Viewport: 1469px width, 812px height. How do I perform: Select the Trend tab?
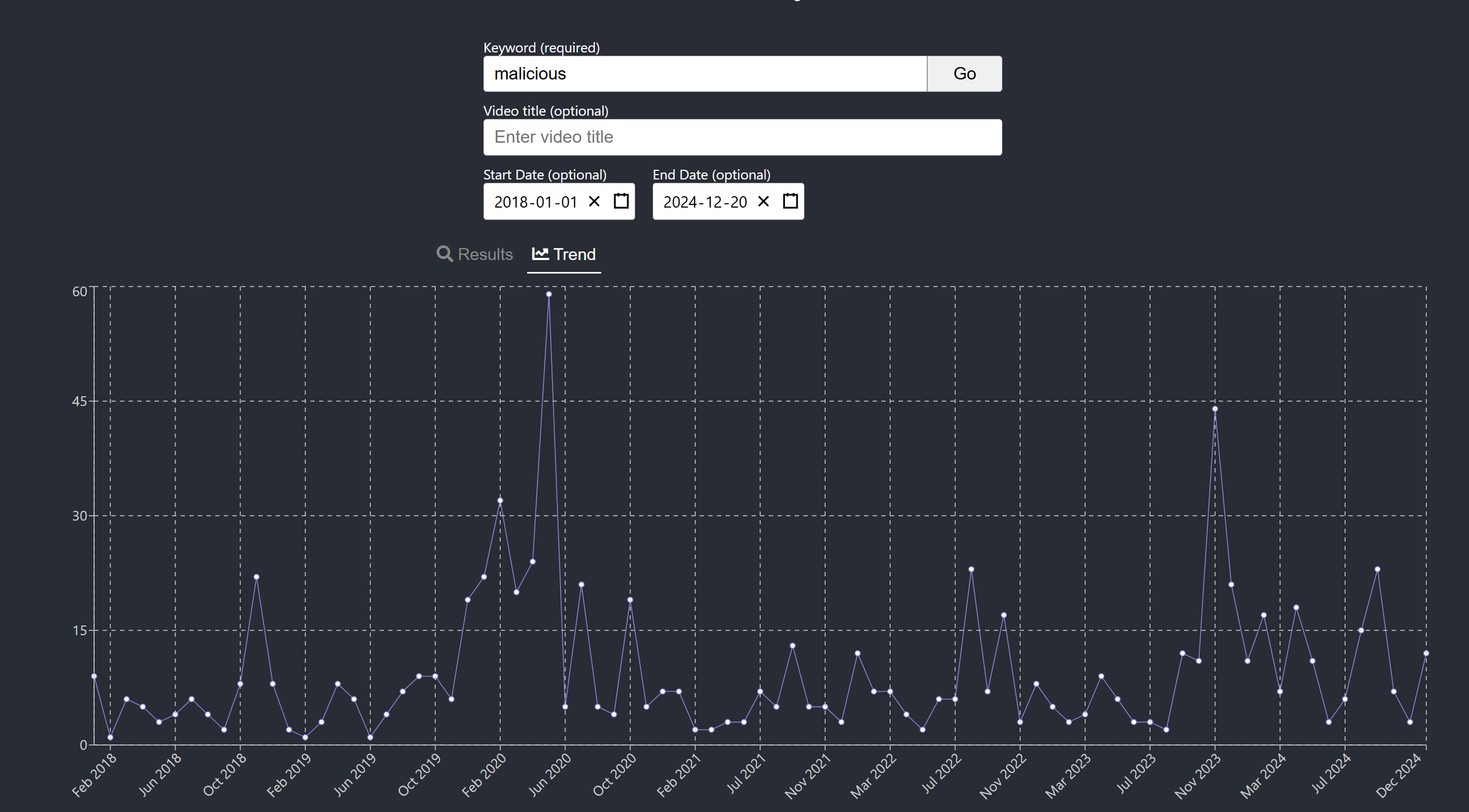pos(564,254)
